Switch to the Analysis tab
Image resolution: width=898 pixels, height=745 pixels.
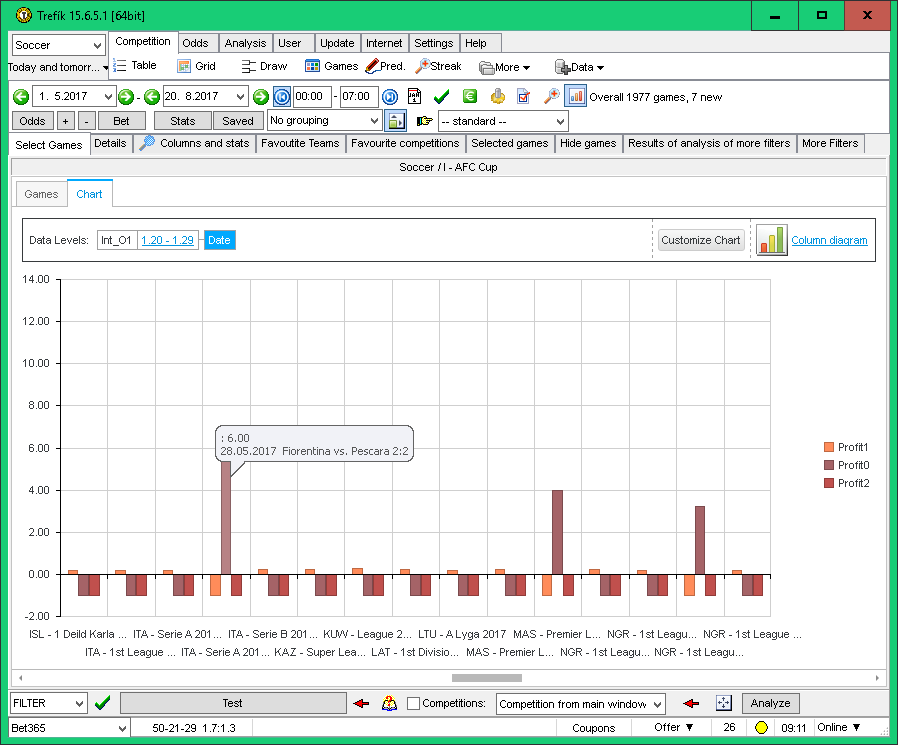pyautogui.click(x=245, y=43)
